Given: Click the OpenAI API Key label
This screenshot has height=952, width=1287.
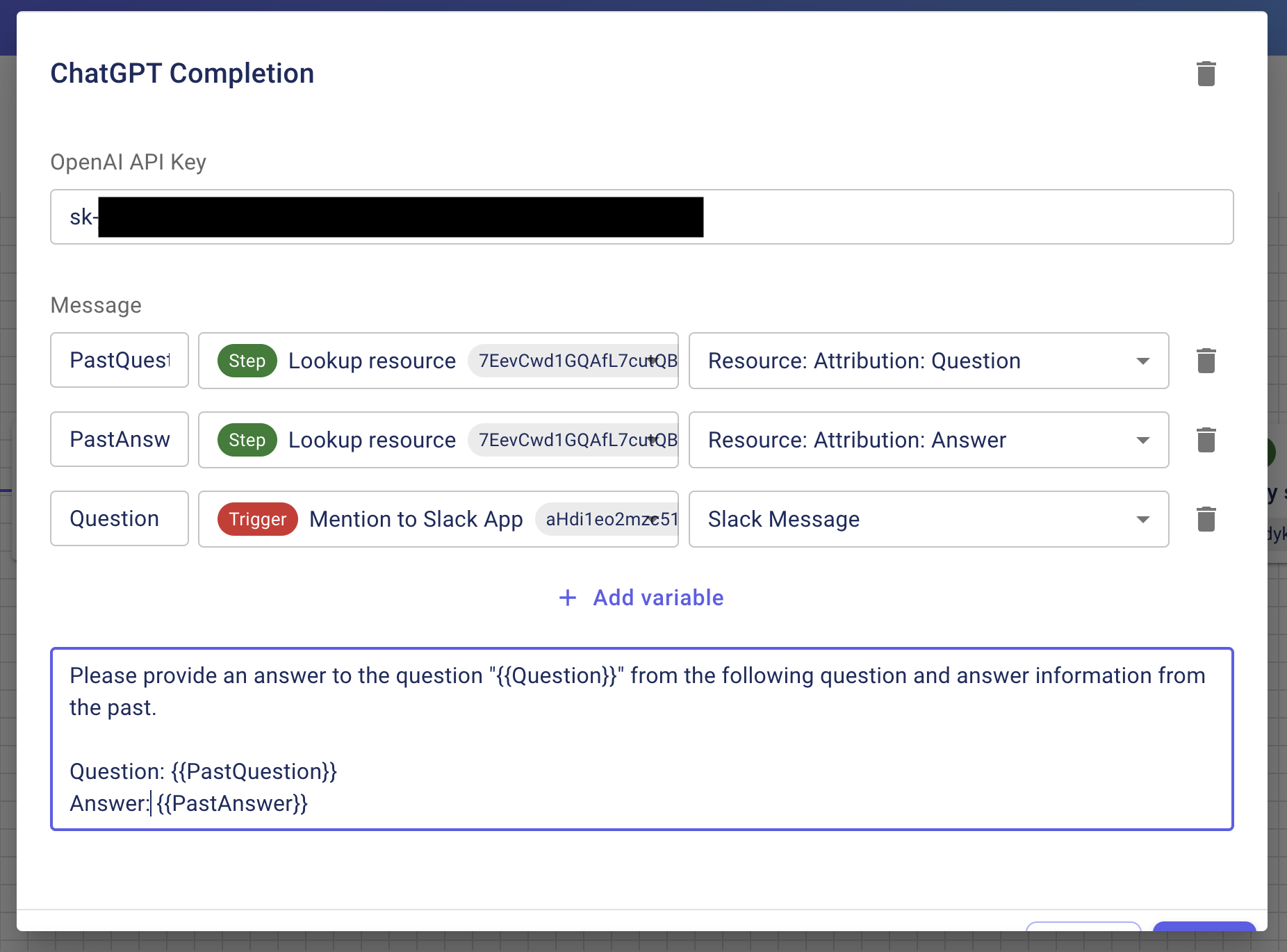Looking at the screenshot, I should coord(129,162).
